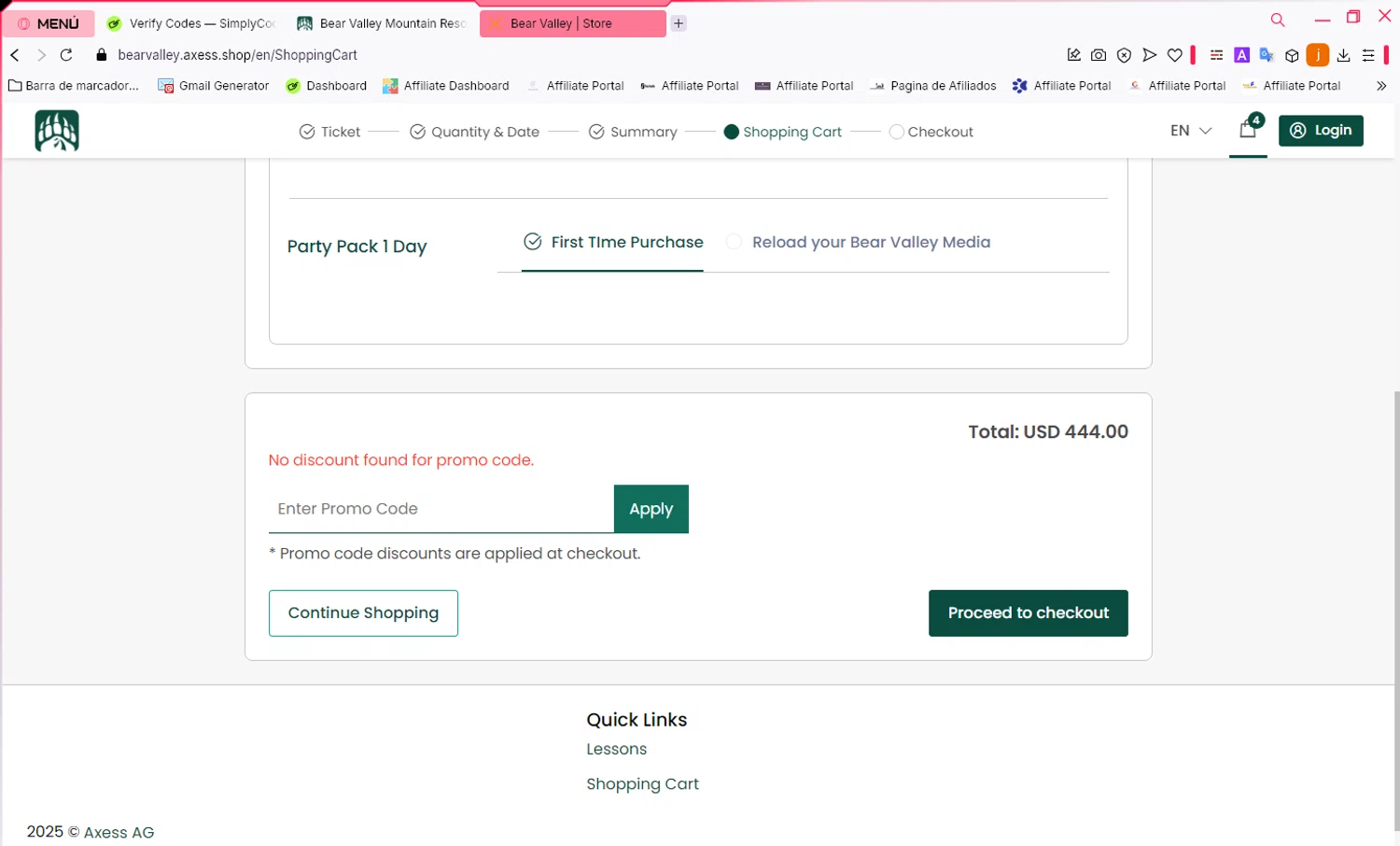Go forward to next page
Image resolution: width=1400 pixels, height=846 pixels.
(x=41, y=55)
